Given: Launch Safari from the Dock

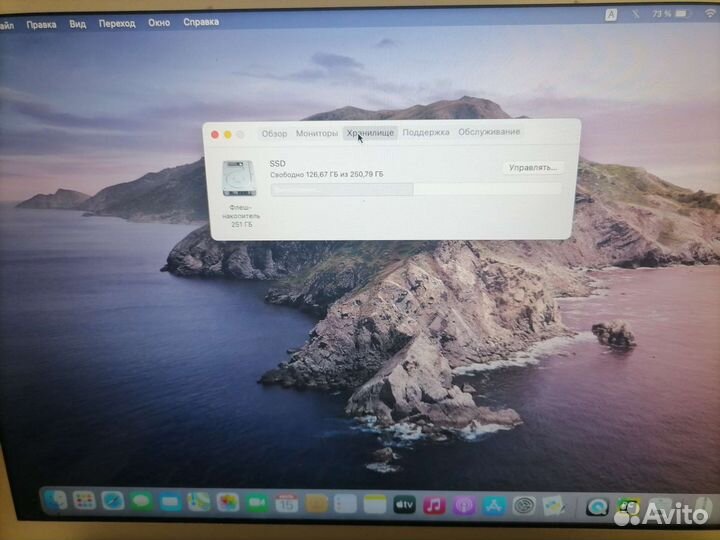Looking at the screenshot, I should coord(113,501).
